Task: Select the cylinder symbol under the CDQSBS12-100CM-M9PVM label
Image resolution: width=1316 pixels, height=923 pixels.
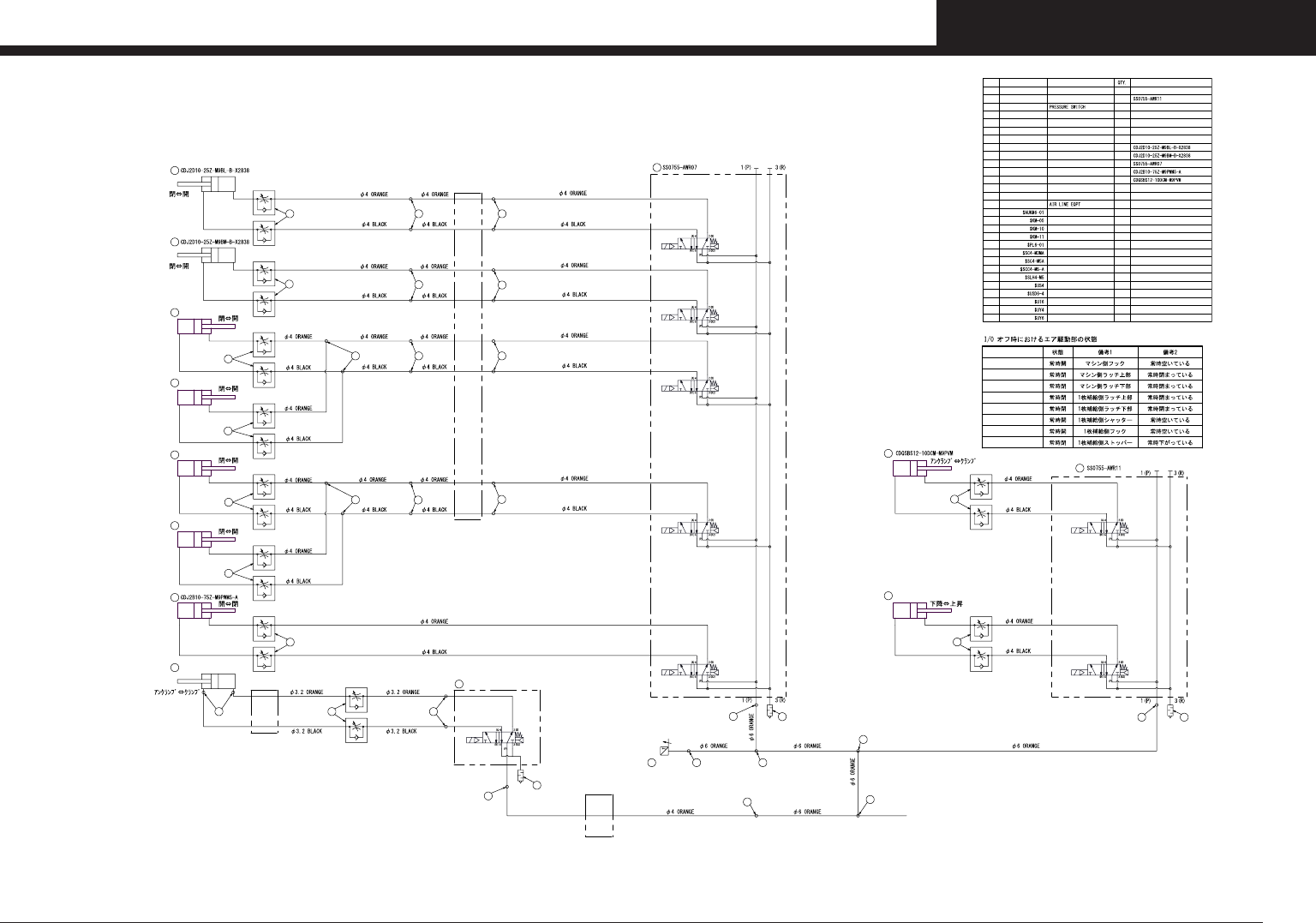Action: point(923,468)
